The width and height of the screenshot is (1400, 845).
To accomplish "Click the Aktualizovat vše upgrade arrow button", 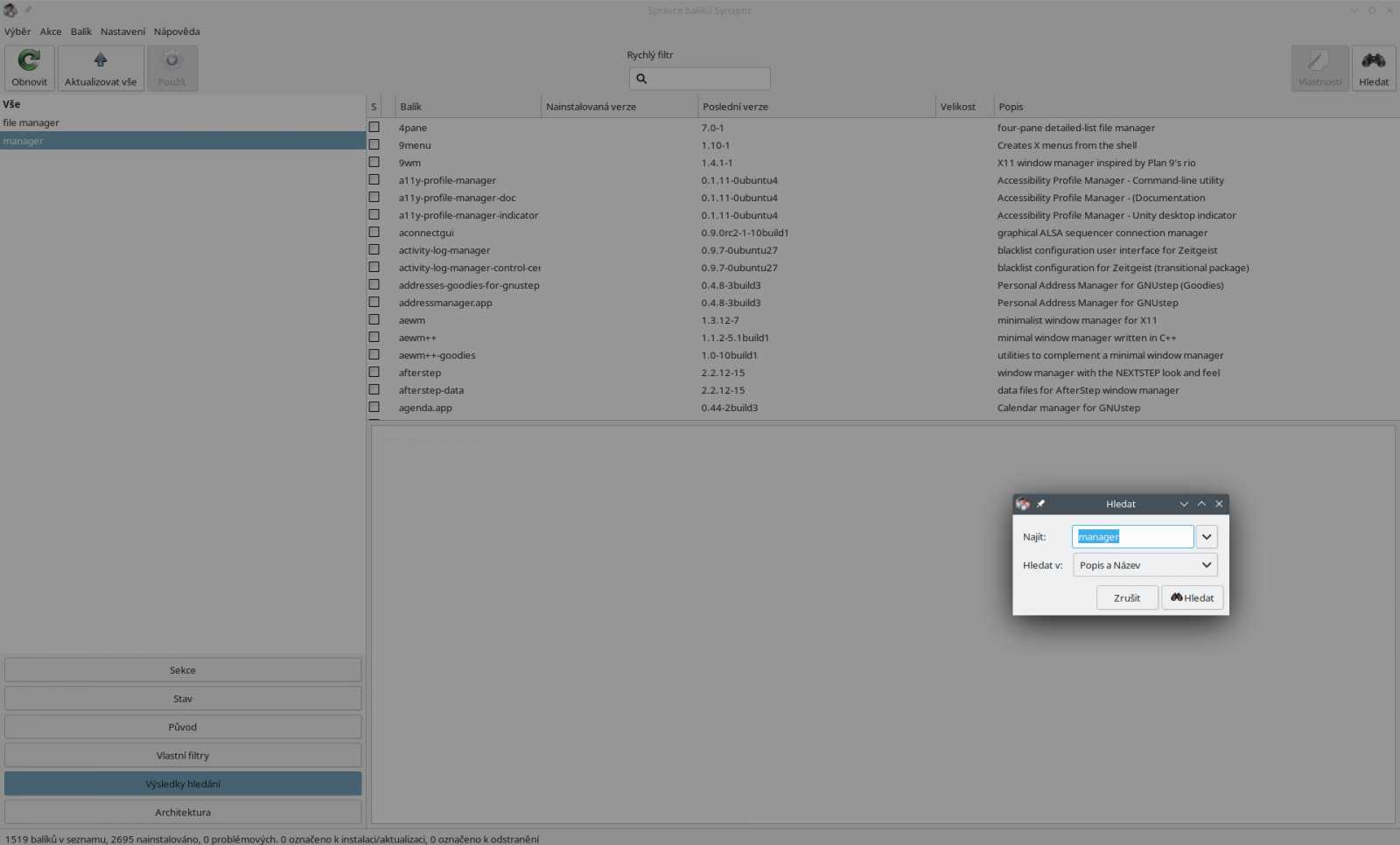I will click(101, 68).
